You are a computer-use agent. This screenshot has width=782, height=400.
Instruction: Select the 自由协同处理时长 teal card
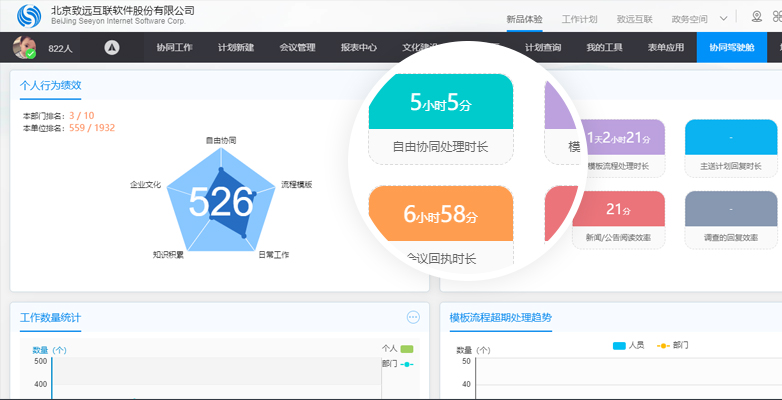point(440,118)
